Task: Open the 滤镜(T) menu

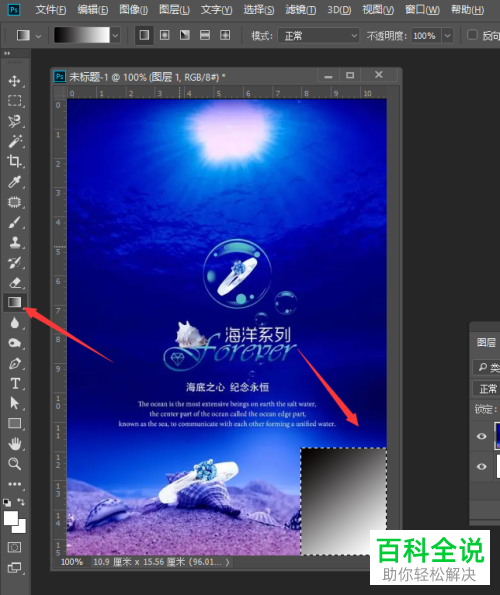Action: (301, 9)
